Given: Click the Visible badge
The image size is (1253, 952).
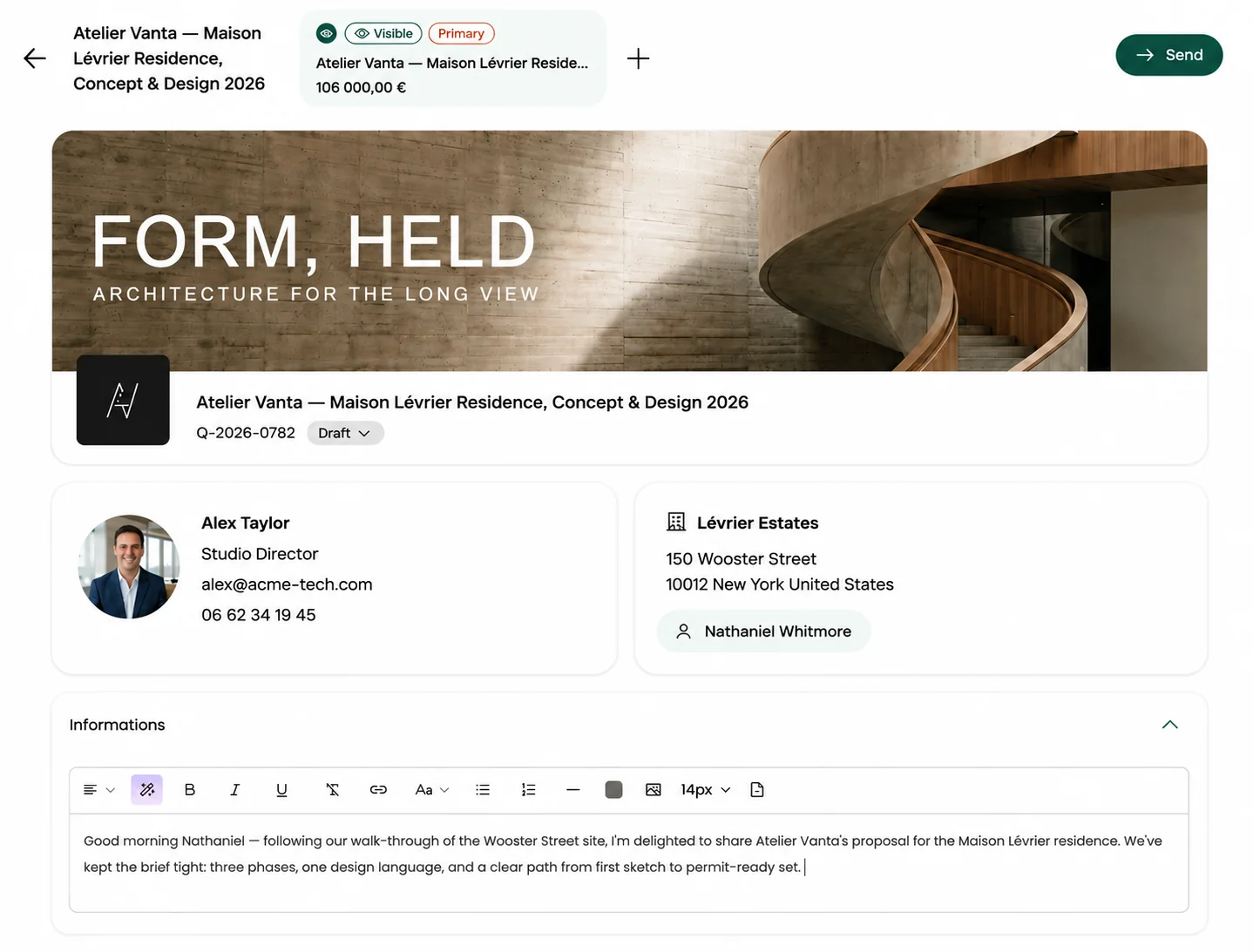Looking at the screenshot, I should pos(383,33).
